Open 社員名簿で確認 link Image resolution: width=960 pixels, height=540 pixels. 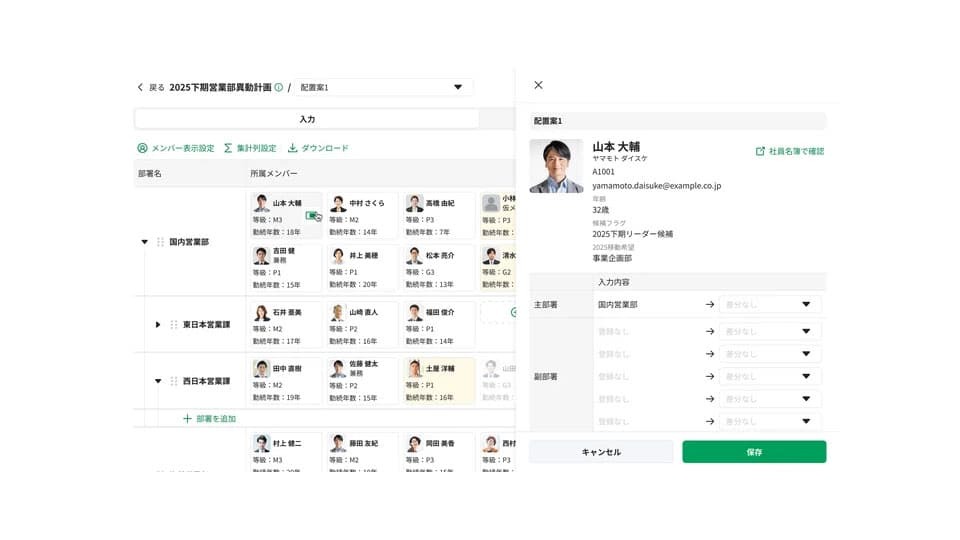tap(790, 151)
